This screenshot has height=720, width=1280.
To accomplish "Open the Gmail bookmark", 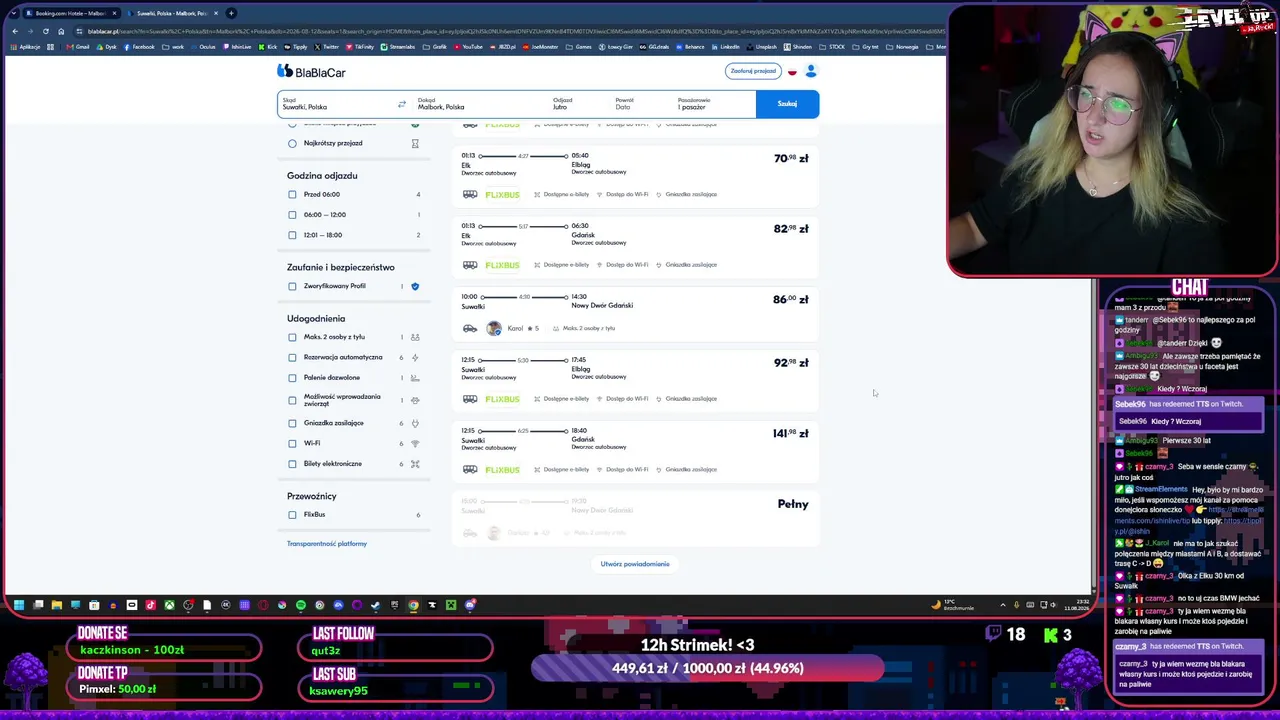I will (x=79, y=47).
